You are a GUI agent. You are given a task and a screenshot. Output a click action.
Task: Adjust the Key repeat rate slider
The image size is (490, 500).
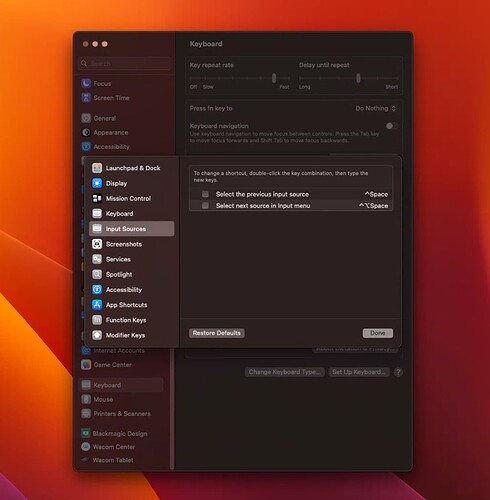click(274, 78)
